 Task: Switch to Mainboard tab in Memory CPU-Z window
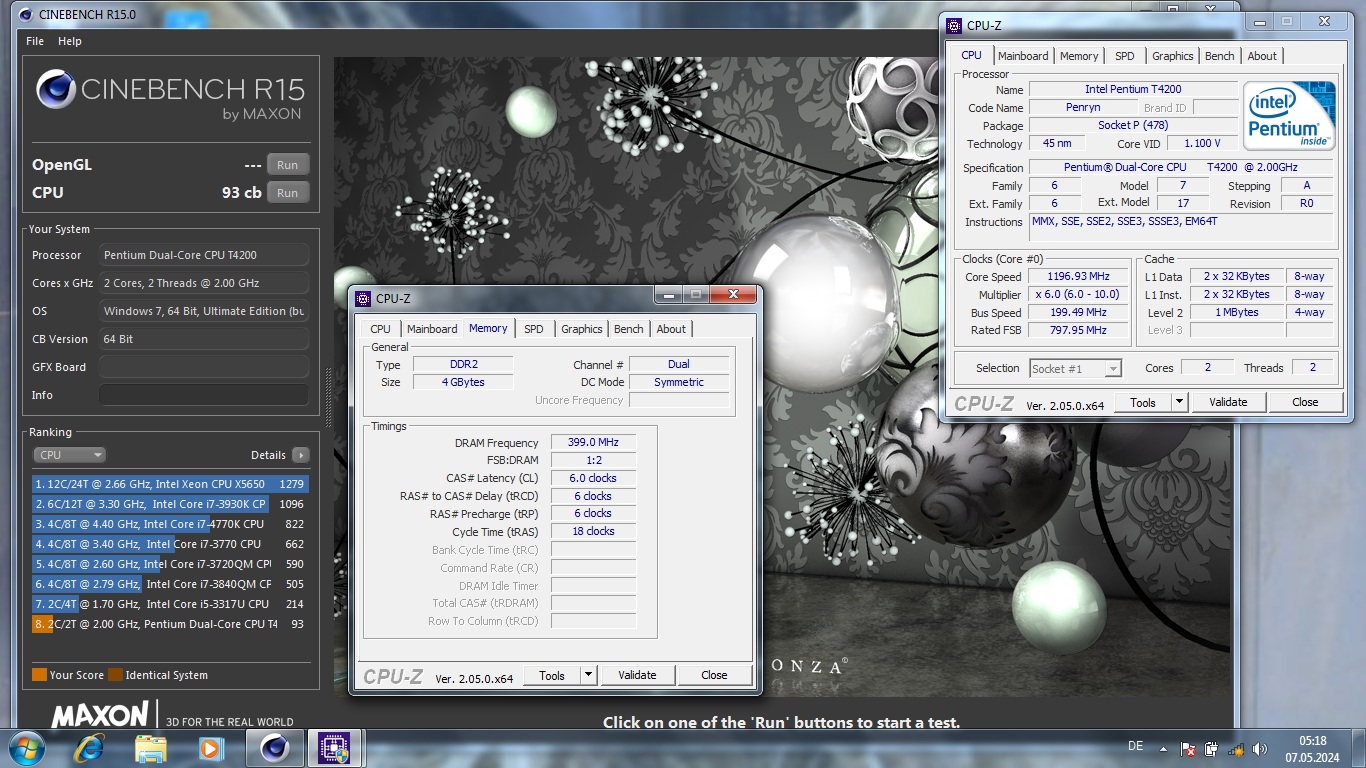(432, 329)
